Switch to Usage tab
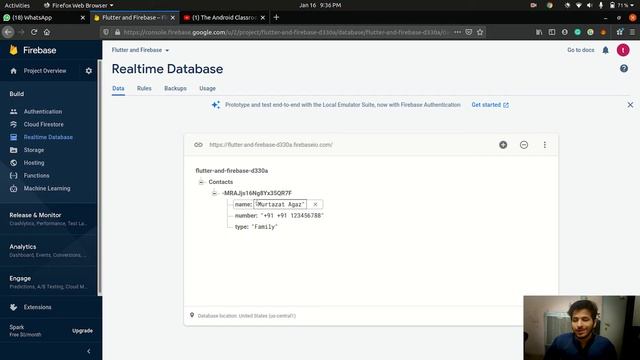Image resolution: width=640 pixels, height=360 pixels. (207, 88)
